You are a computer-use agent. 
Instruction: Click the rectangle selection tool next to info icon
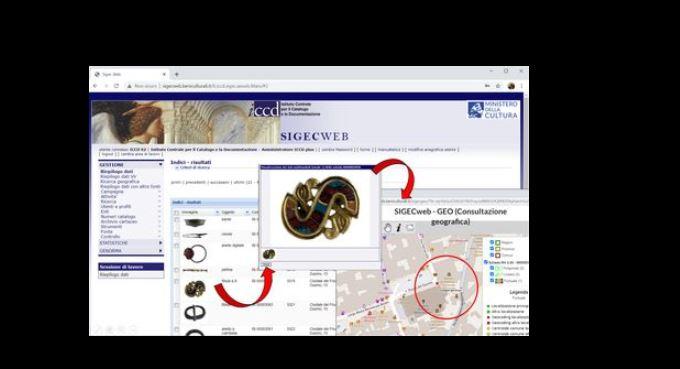(410, 227)
